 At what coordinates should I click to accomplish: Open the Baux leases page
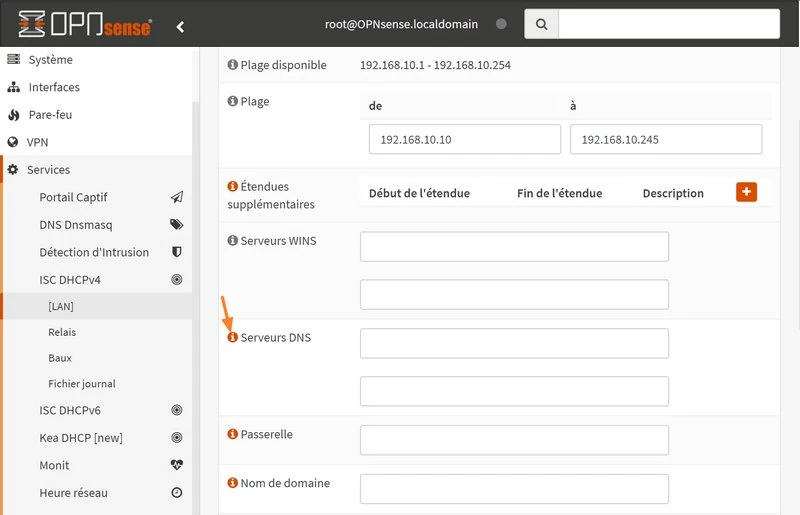click(60, 358)
